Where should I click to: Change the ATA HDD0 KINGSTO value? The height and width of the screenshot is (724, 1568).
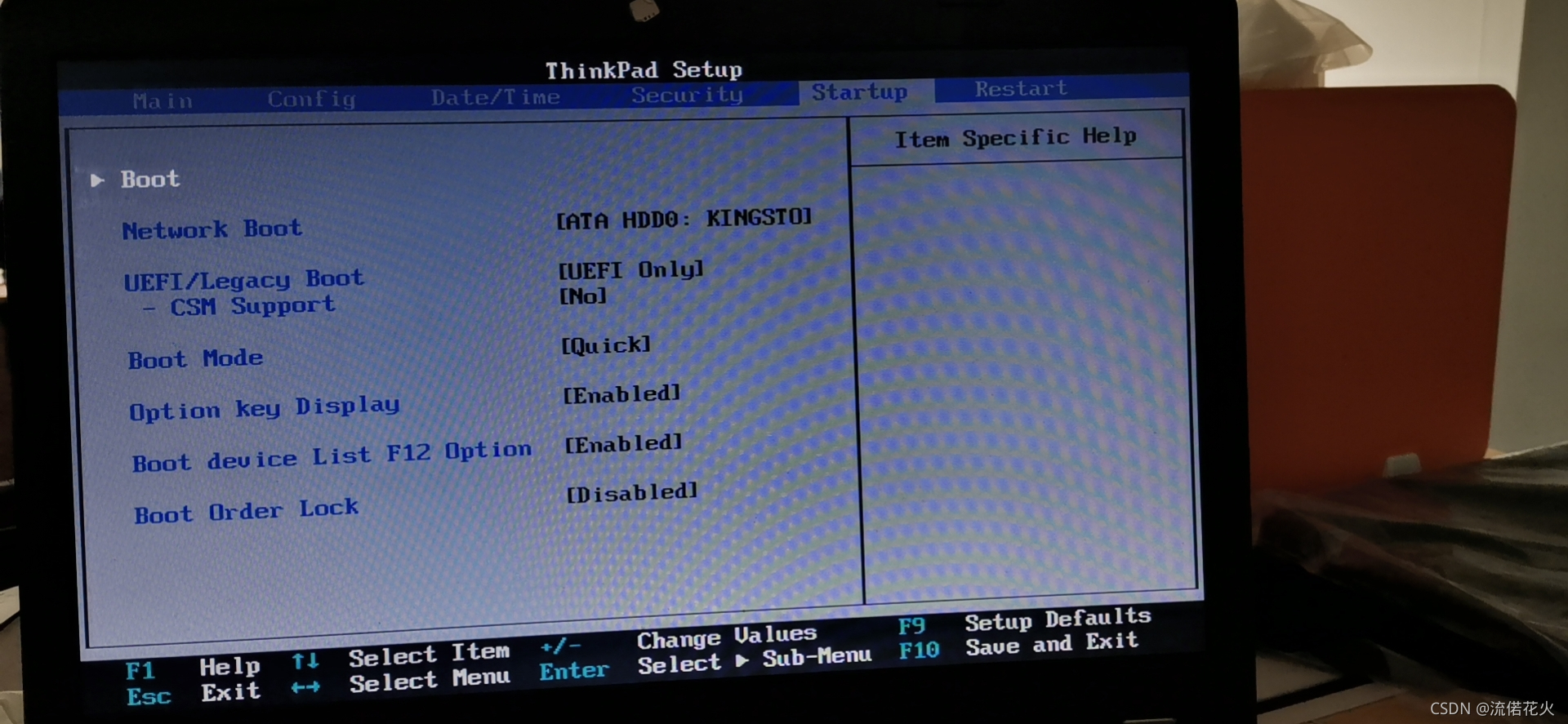684,218
